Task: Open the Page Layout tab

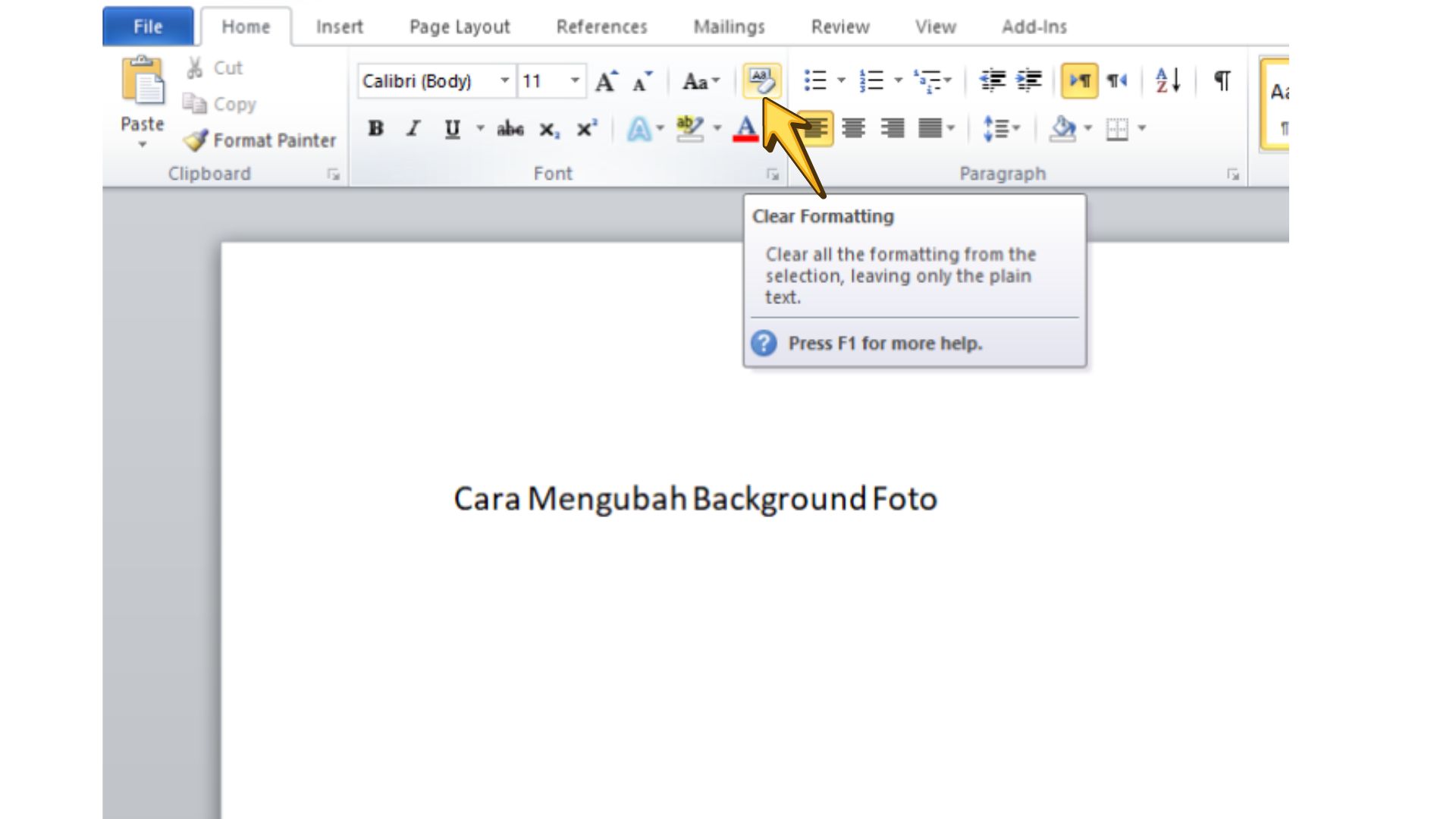Action: tap(459, 27)
